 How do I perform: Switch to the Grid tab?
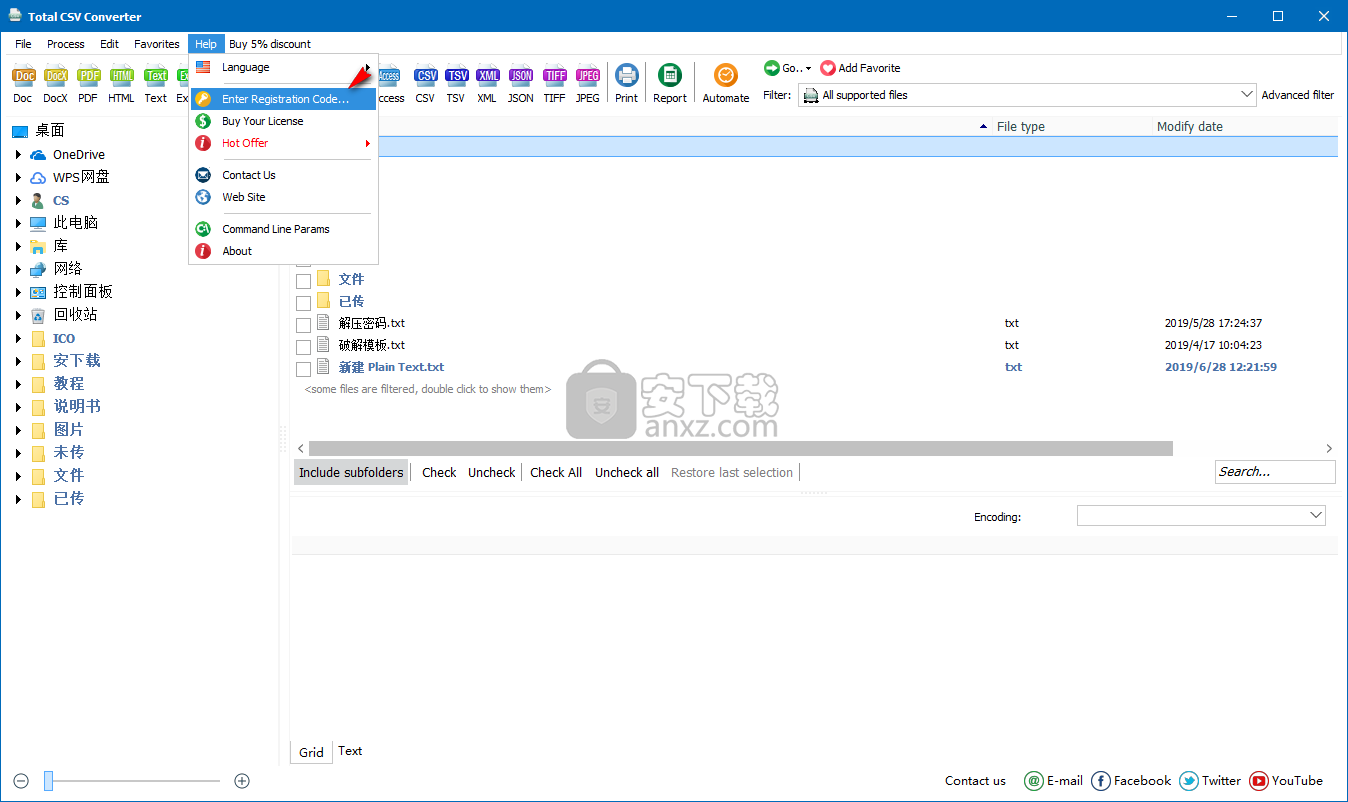pyautogui.click(x=311, y=752)
